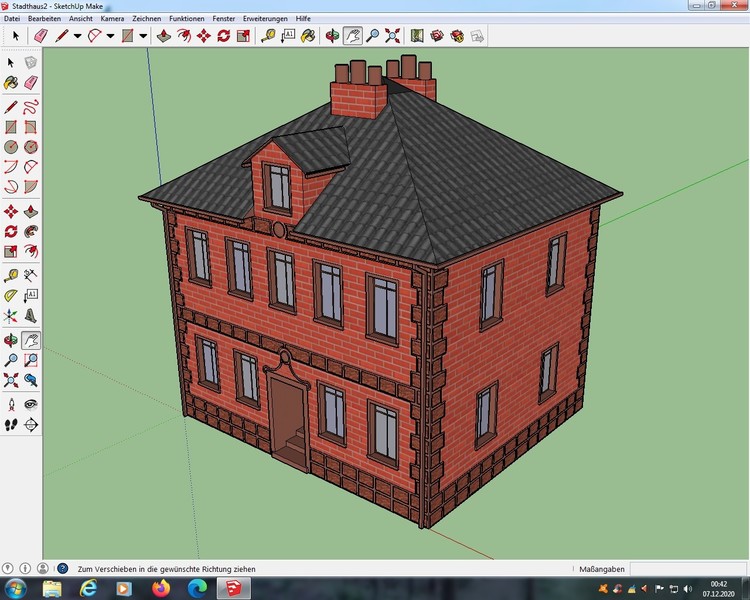Open the Kamera menu

pyautogui.click(x=112, y=19)
